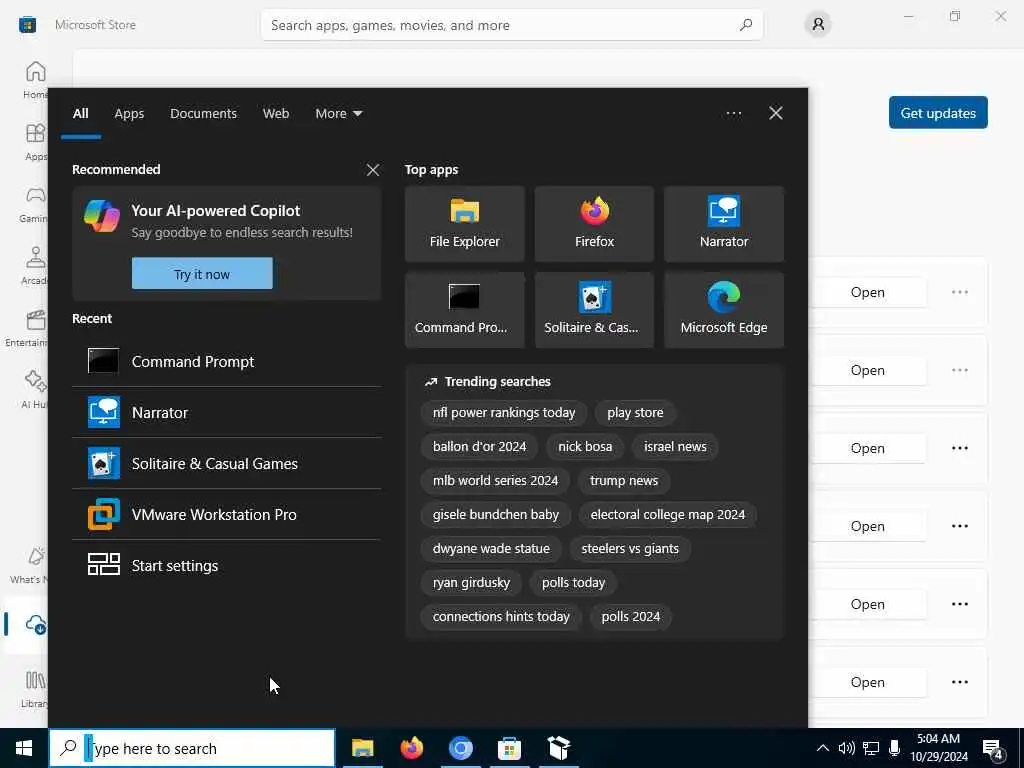Open Microsoft Edge from Top apps
Screen dimensions: 1024x768
click(724, 310)
